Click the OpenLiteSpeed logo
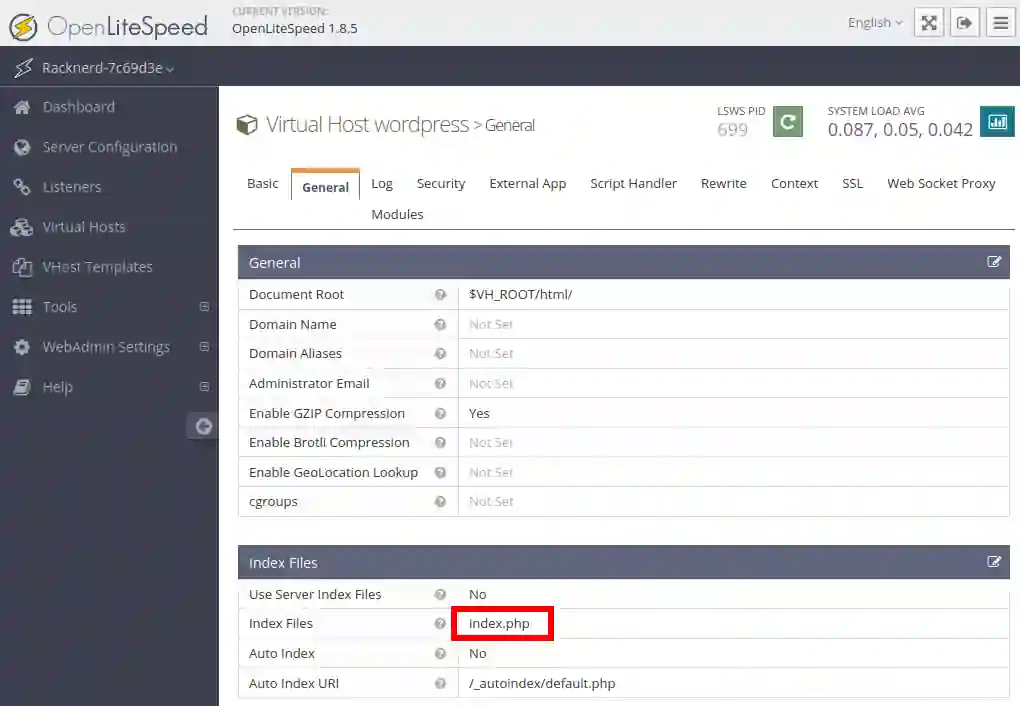 [x=108, y=26]
